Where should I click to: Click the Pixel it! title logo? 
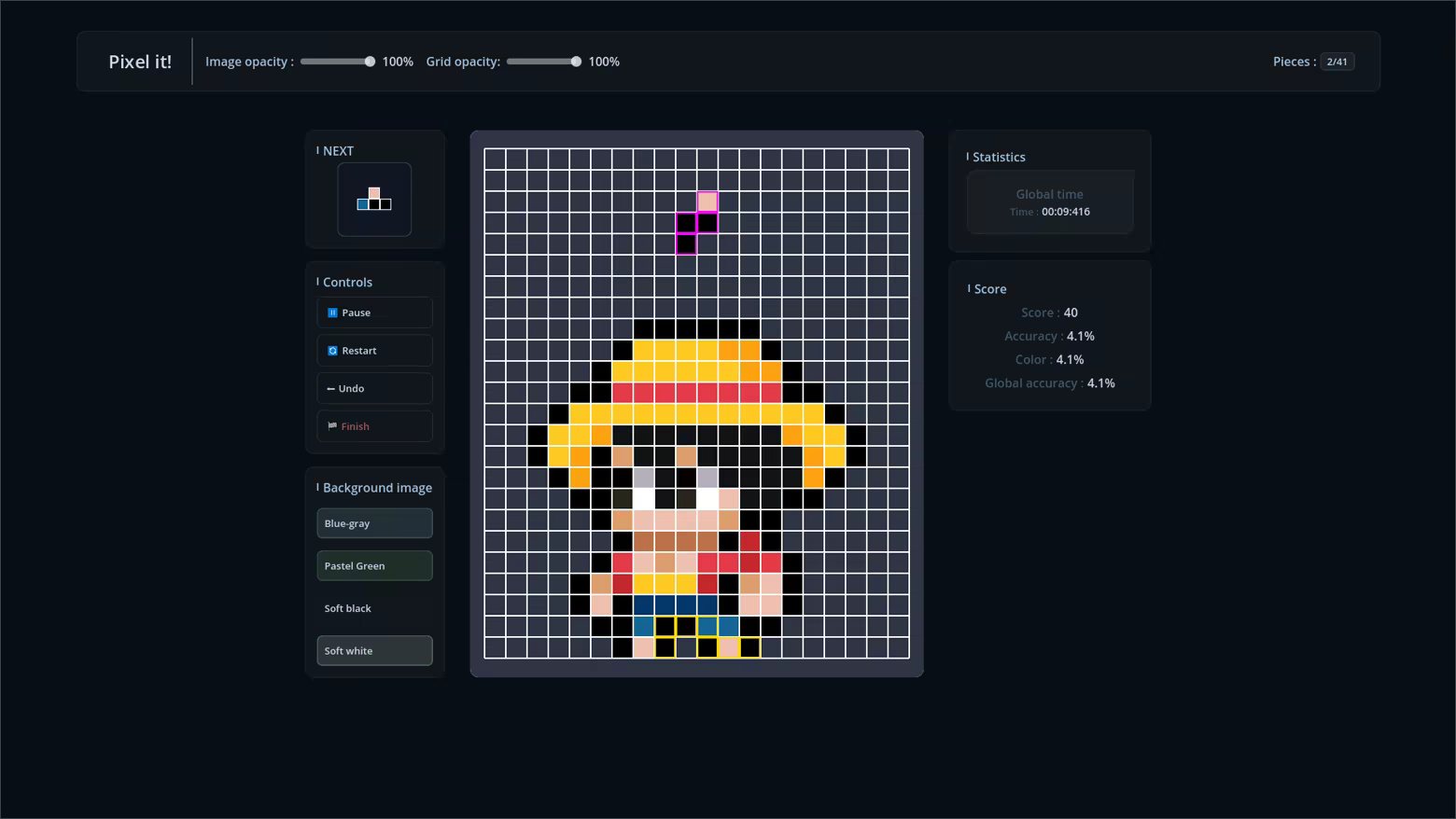click(x=140, y=62)
